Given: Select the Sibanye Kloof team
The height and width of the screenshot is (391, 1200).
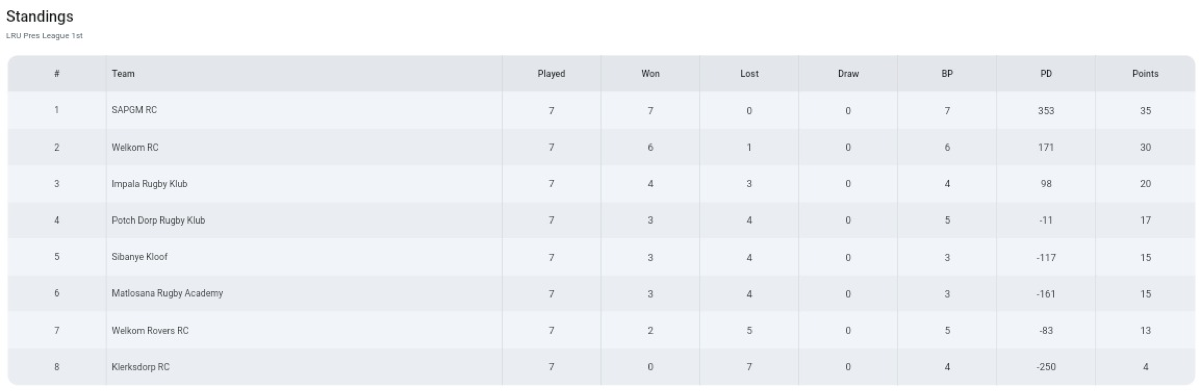Looking at the screenshot, I should (x=140, y=257).
